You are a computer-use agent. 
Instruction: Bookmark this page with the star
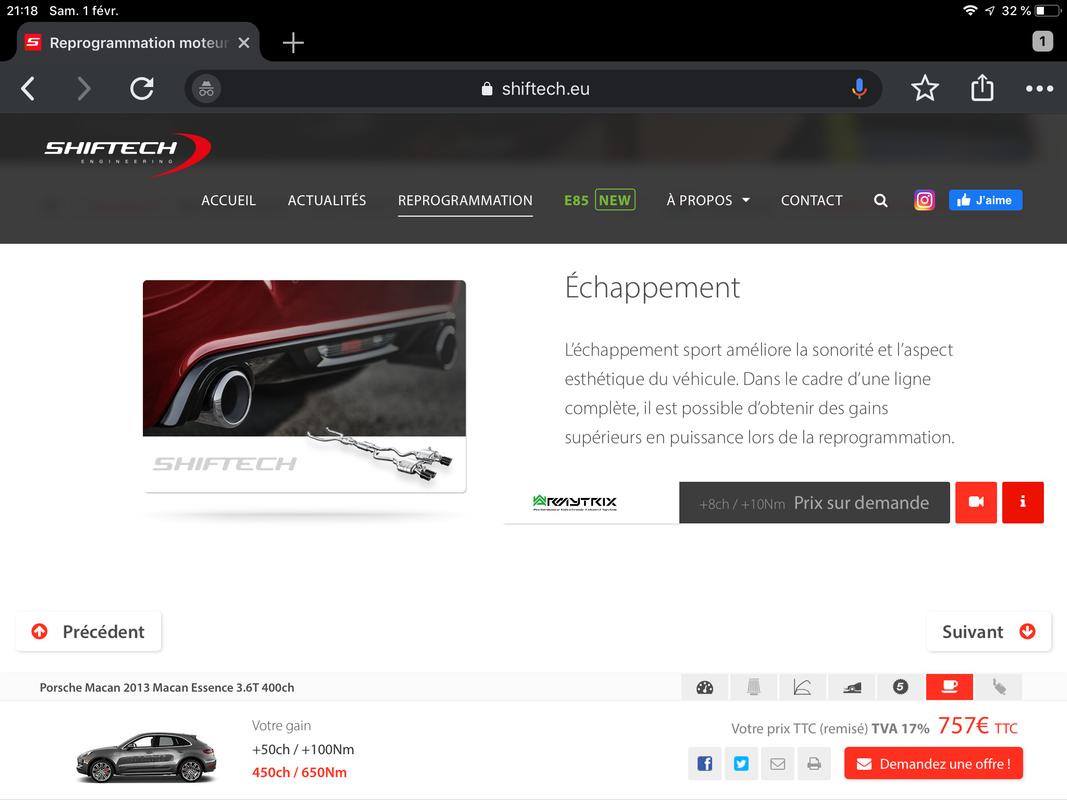[x=925, y=88]
